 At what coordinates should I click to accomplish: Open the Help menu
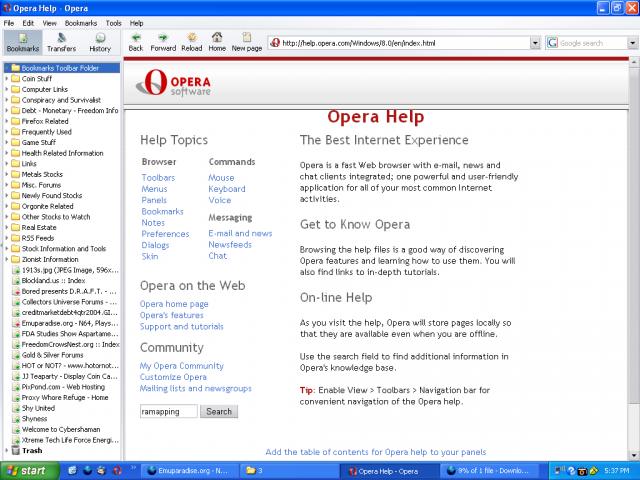(x=136, y=23)
